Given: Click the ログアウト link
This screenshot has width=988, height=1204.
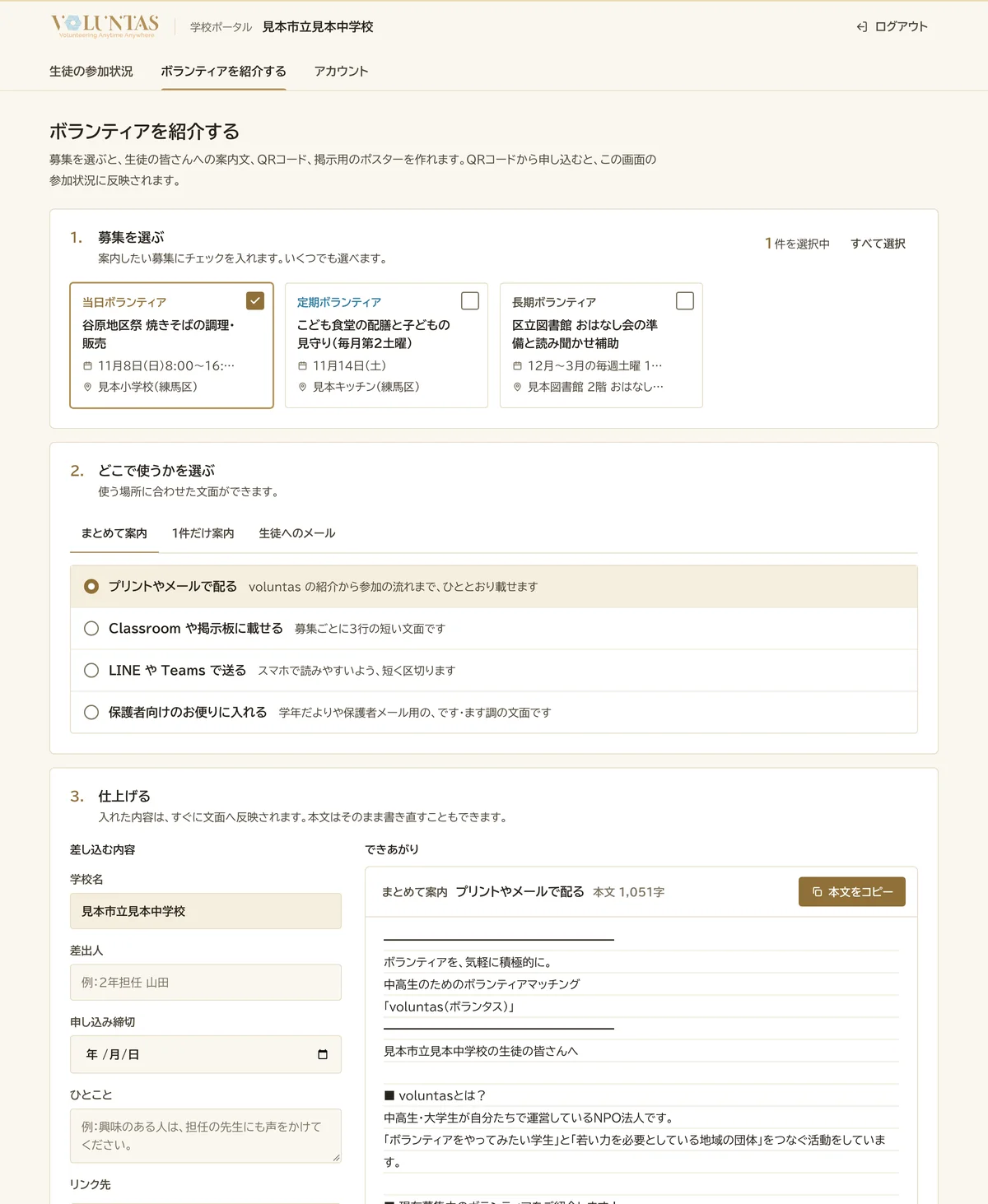Looking at the screenshot, I should point(892,27).
